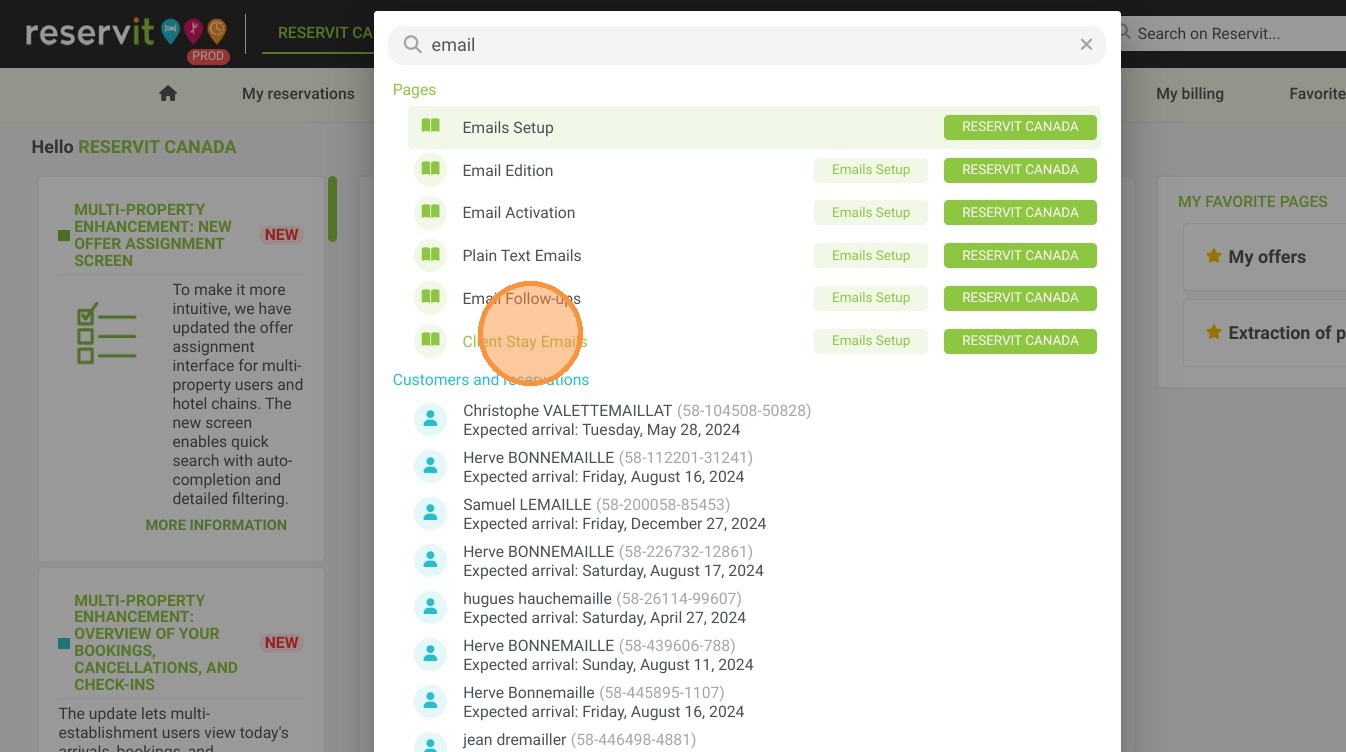Click header magnifier icon next to Search on Reservit
Image resolution: width=1346 pixels, height=752 pixels.
pyautogui.click(x=1125, y=33)
